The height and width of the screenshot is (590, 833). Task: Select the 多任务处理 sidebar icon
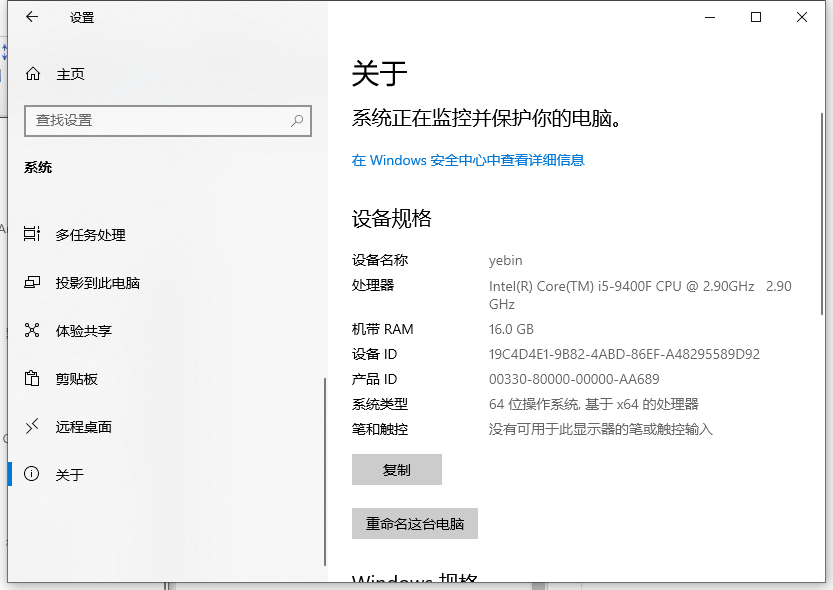(31, 234)
